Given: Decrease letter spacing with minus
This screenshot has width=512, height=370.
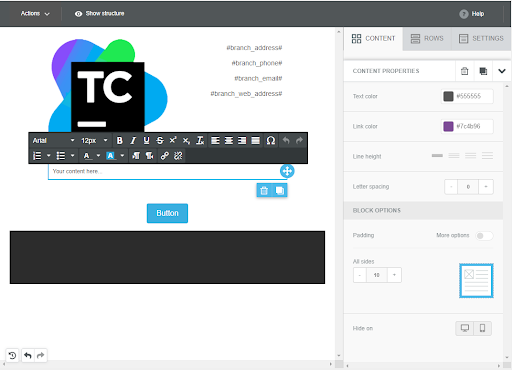Looking at the screenshot, I should point(451,187).
